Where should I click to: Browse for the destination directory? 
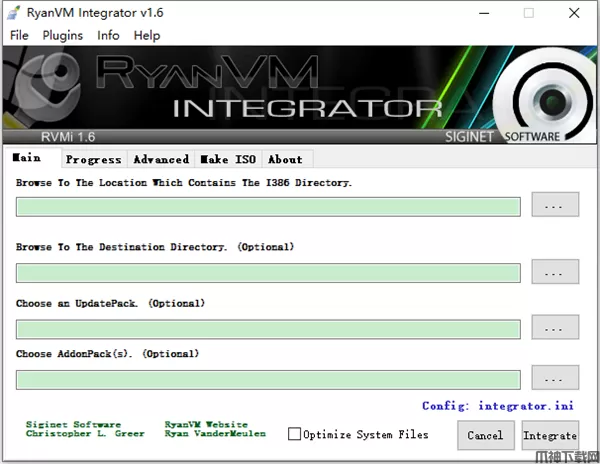tap(555, 272)
